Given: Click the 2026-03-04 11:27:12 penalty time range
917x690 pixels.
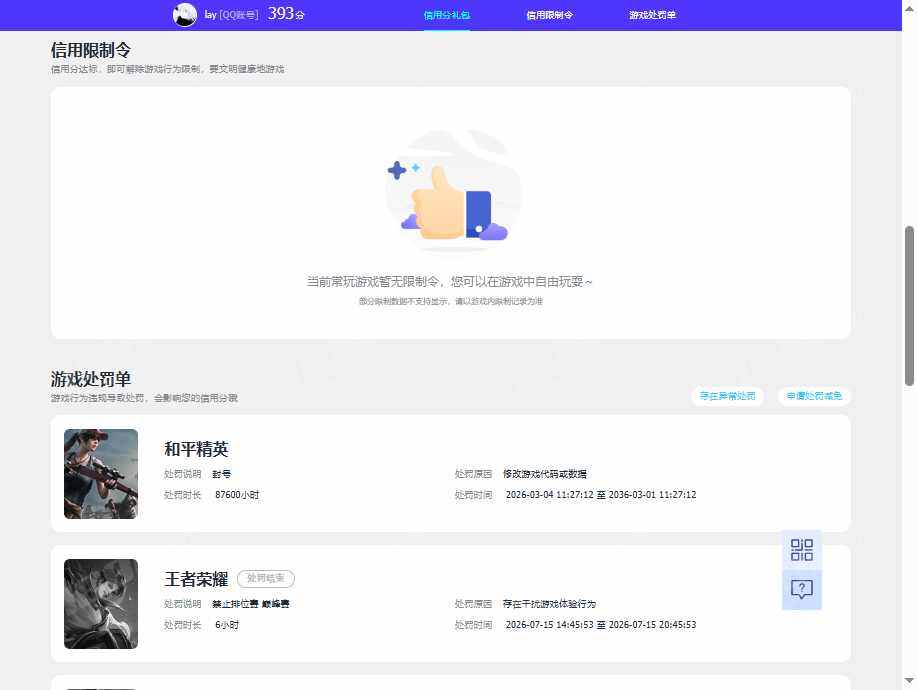Looking at the screenshot, I should pos(601,495).
